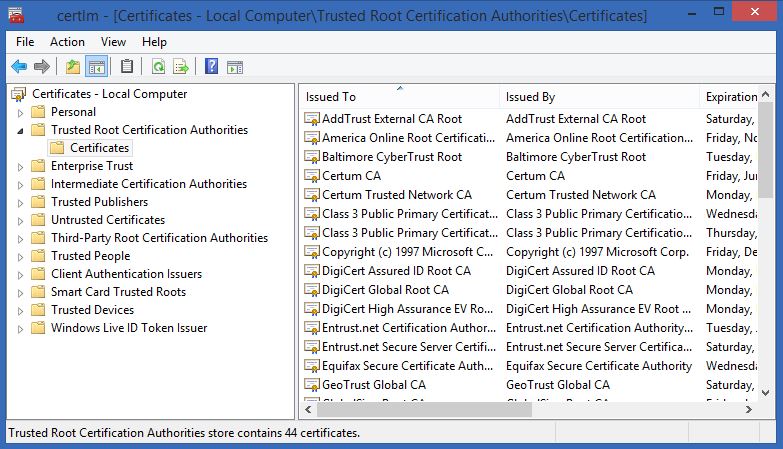Open Help via the question mark icon
The width and height of the screenshot is (783, 449).
click(x=211, y=67)
